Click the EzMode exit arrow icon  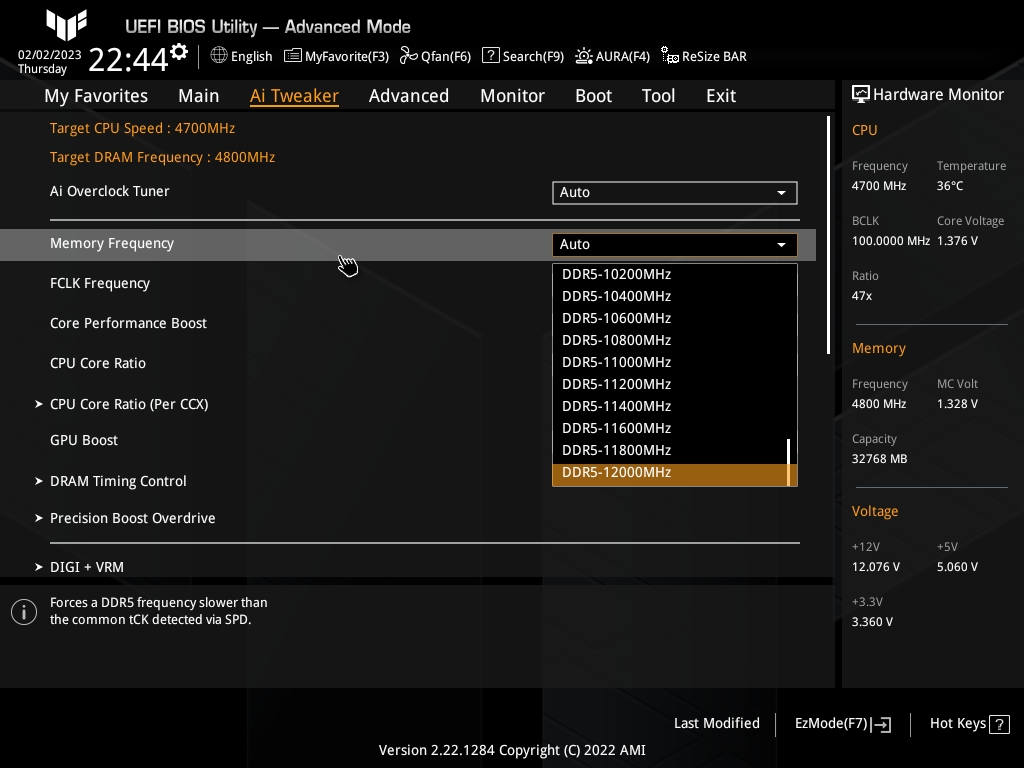tap(881, 724)
